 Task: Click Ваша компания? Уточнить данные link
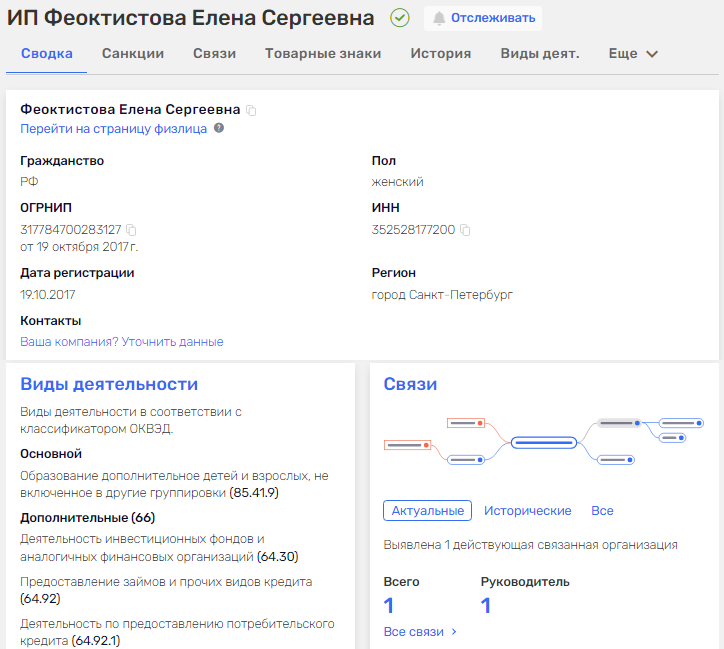tap(122, 342)
